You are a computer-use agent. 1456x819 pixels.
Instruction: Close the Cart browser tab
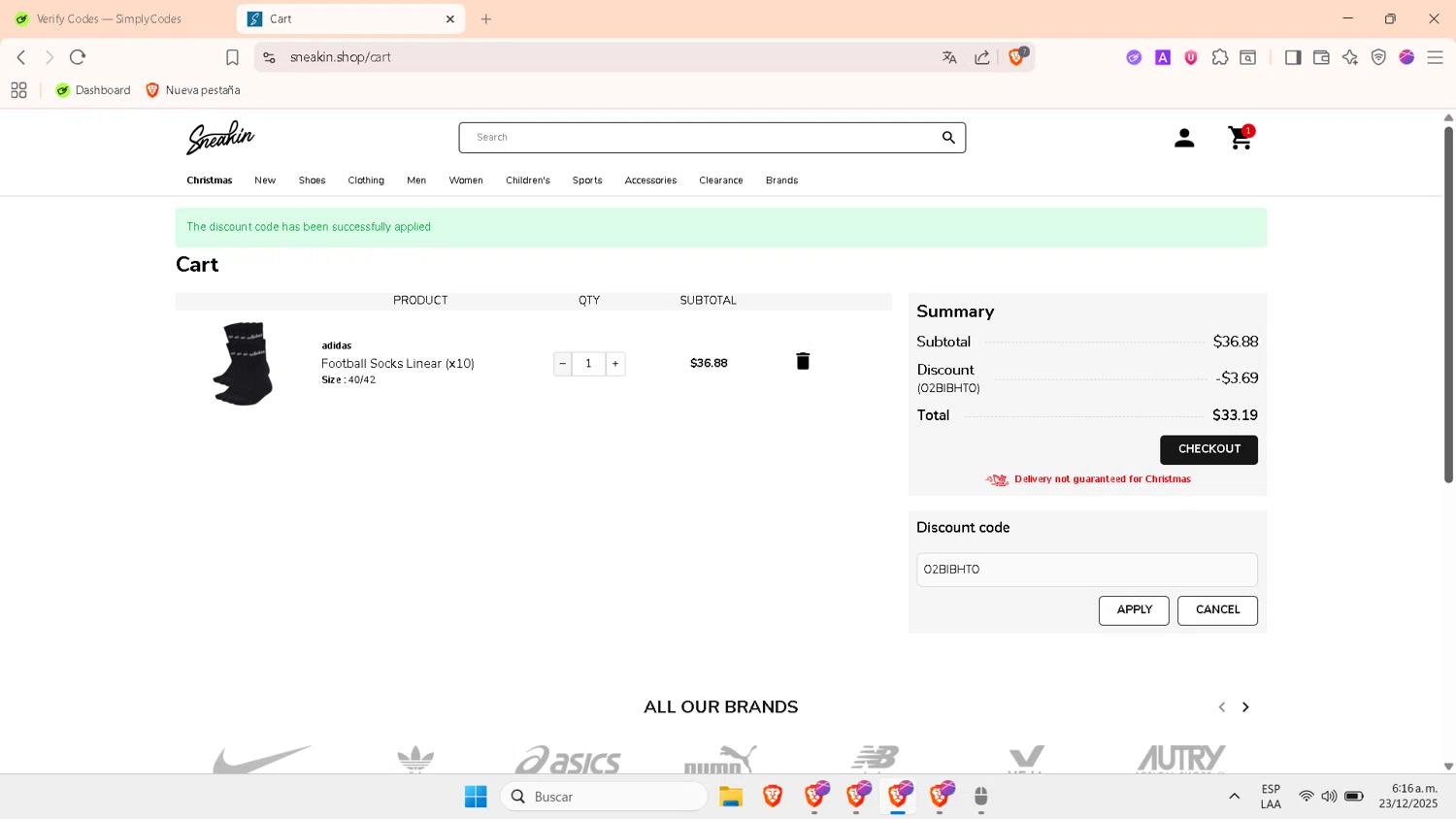tap(450, 19)
